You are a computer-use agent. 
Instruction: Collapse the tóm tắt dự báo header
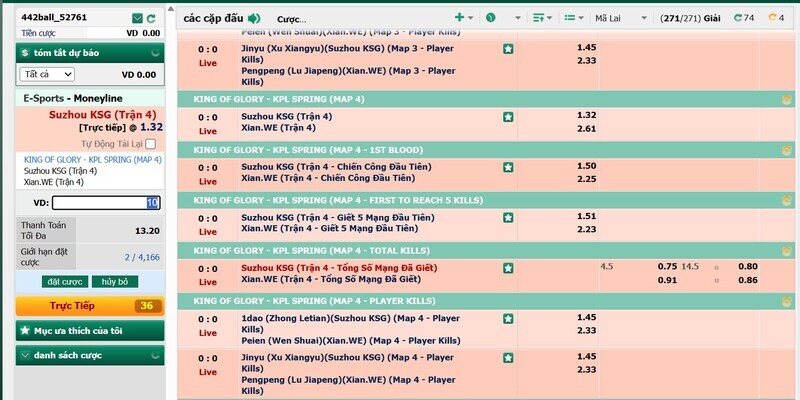90,53
